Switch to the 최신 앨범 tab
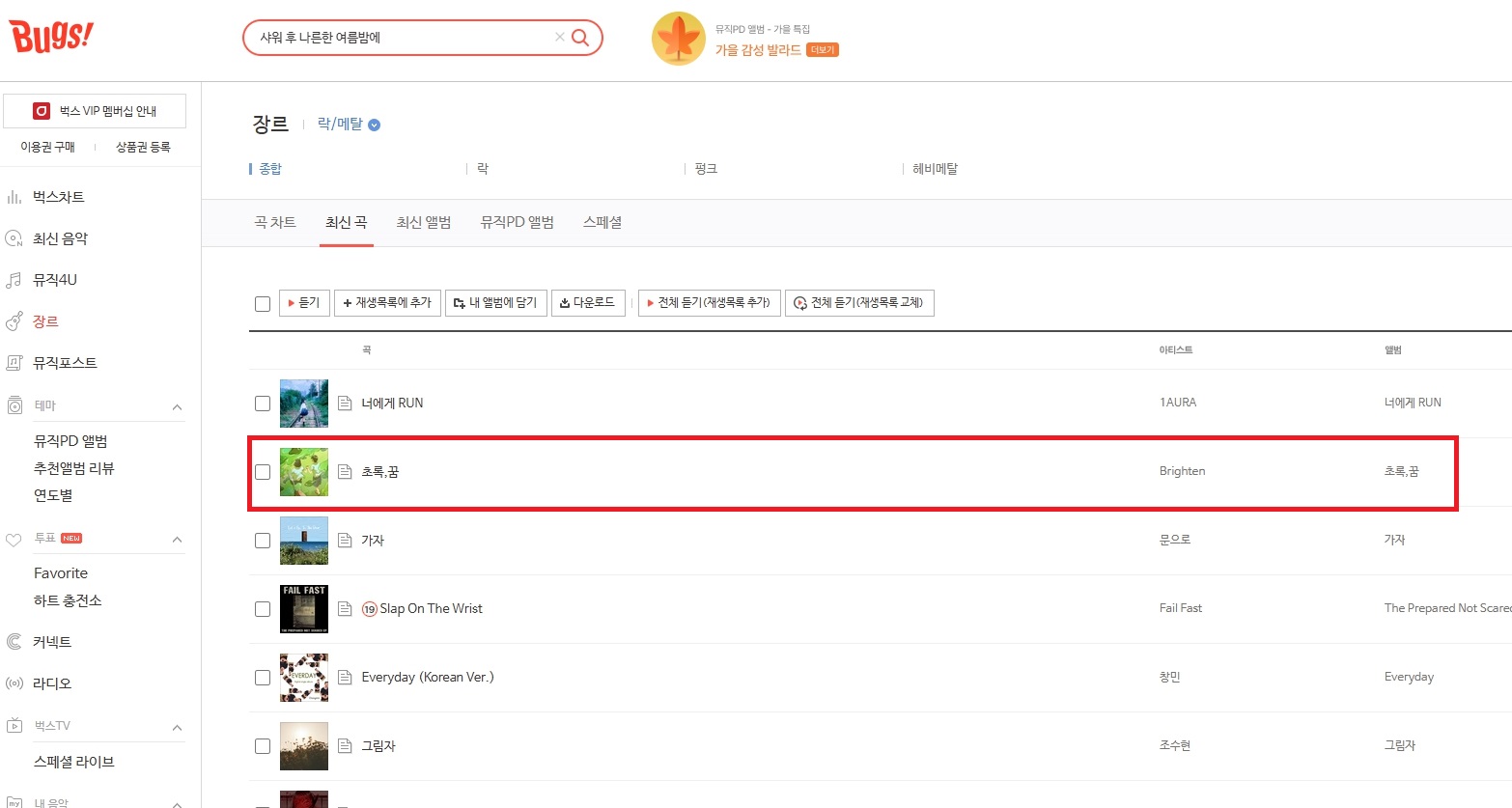Screen dimensions: 1512x808 click(424, 223)
